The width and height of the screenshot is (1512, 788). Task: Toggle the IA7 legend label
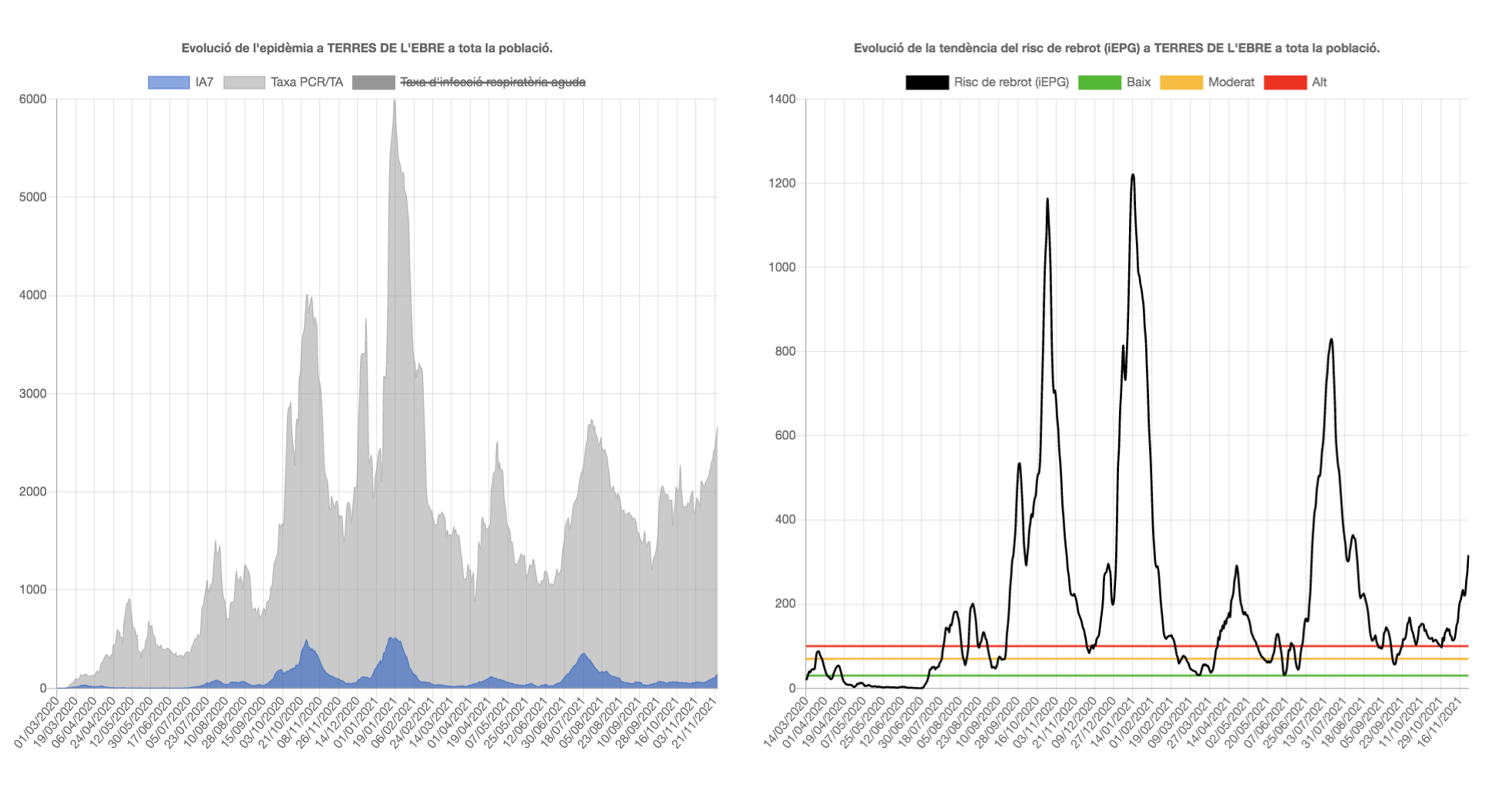coord(205,82)
